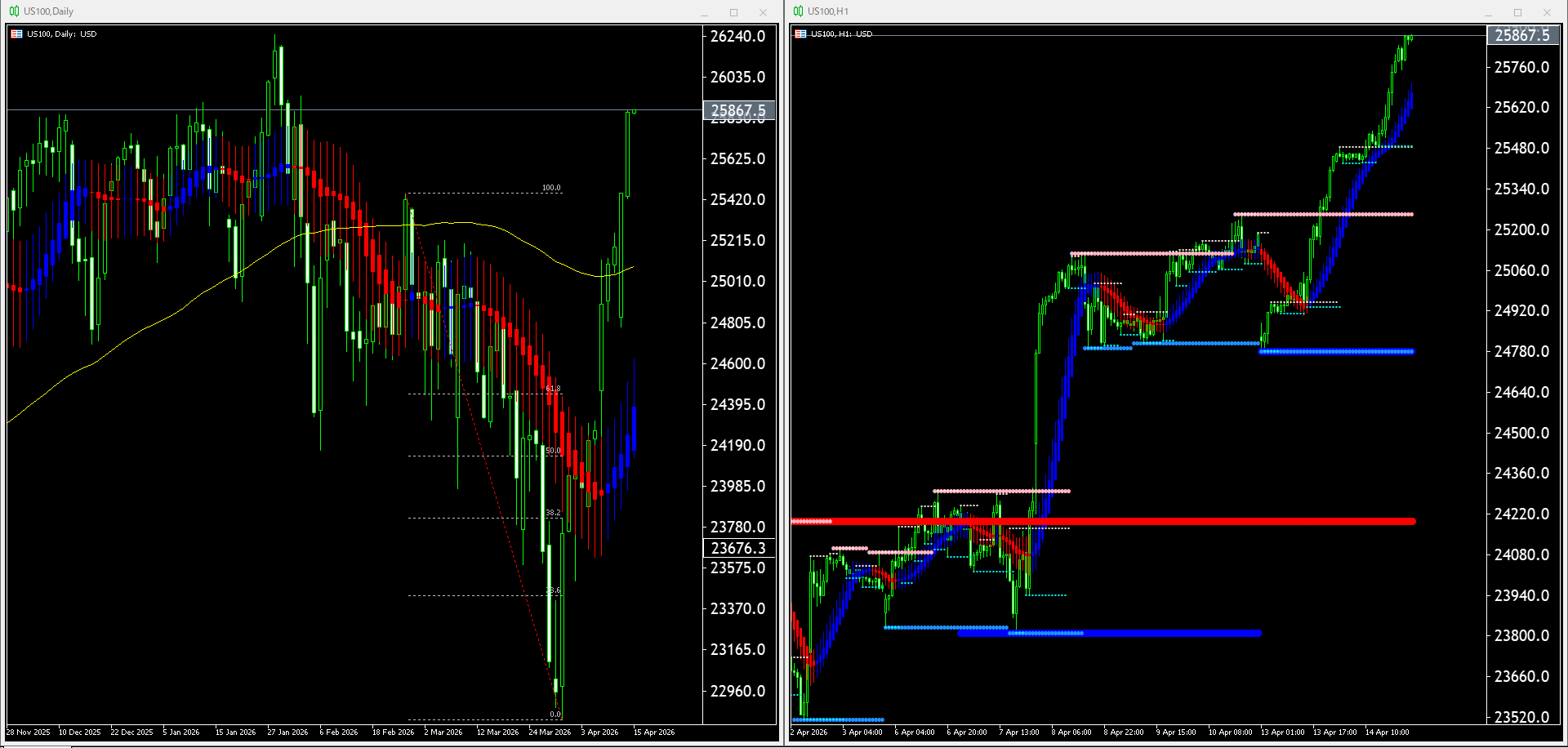Select Fibonacci 50.0 level label on Daily chart
This screenshot has height=748, width=1568.
pyautogui.click(x=553, y=451)
